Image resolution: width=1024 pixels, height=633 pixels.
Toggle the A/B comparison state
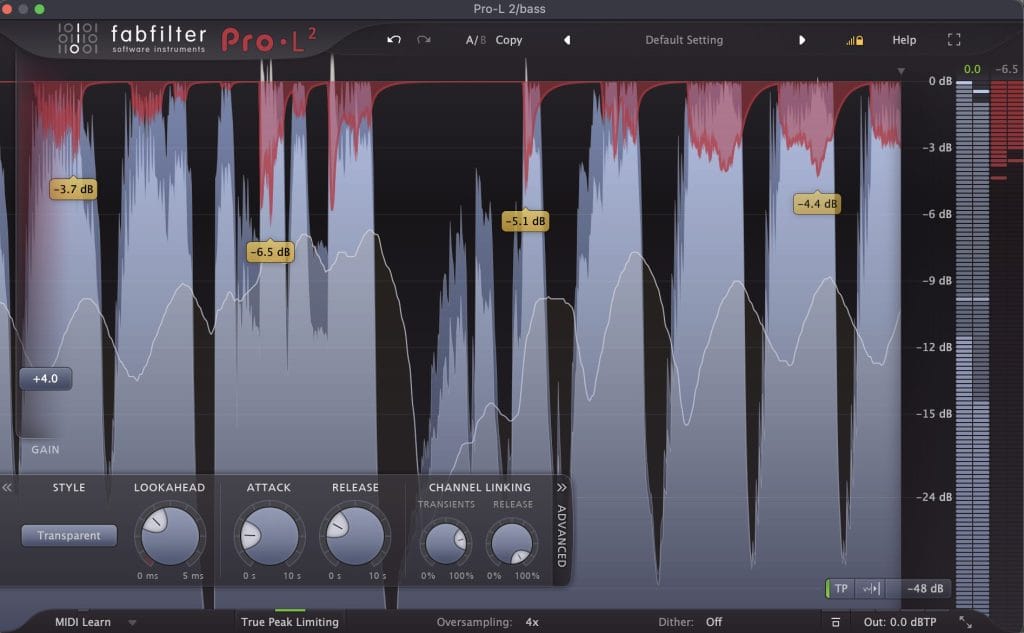click(x=475, y=40)
